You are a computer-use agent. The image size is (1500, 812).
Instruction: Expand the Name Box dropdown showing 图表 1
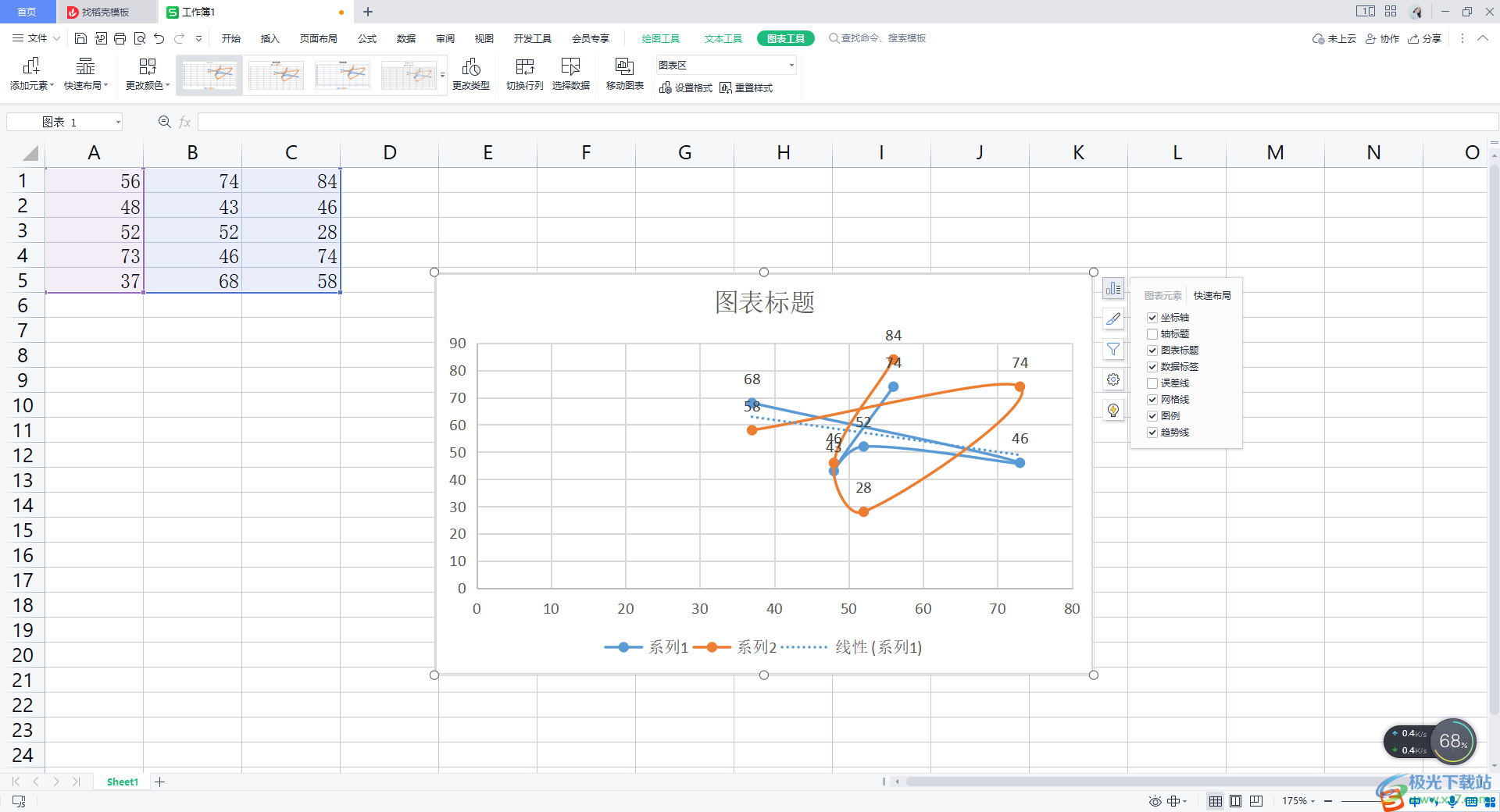point(118,123)
